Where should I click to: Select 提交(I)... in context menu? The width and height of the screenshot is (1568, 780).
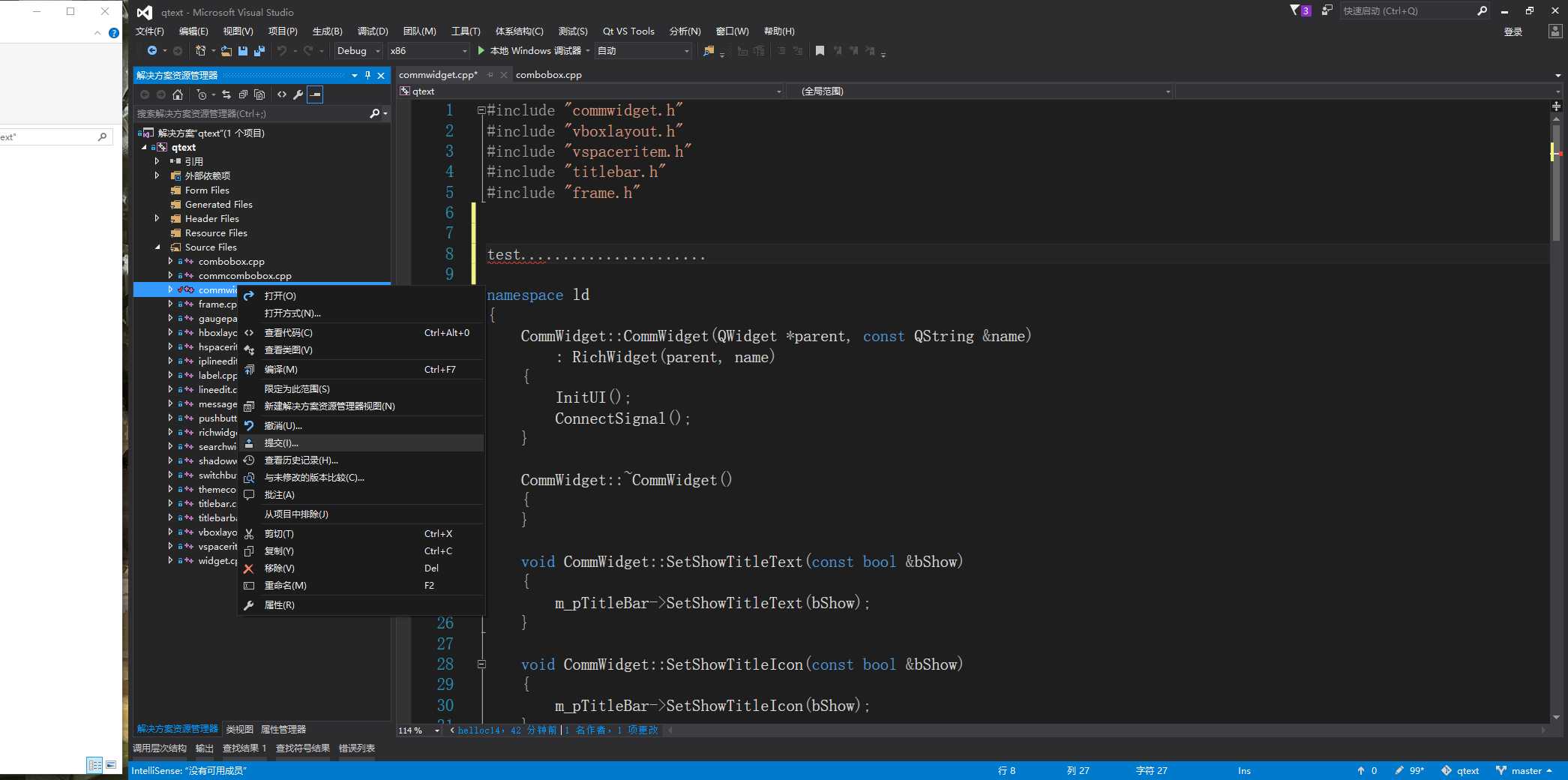coord(361,443)
